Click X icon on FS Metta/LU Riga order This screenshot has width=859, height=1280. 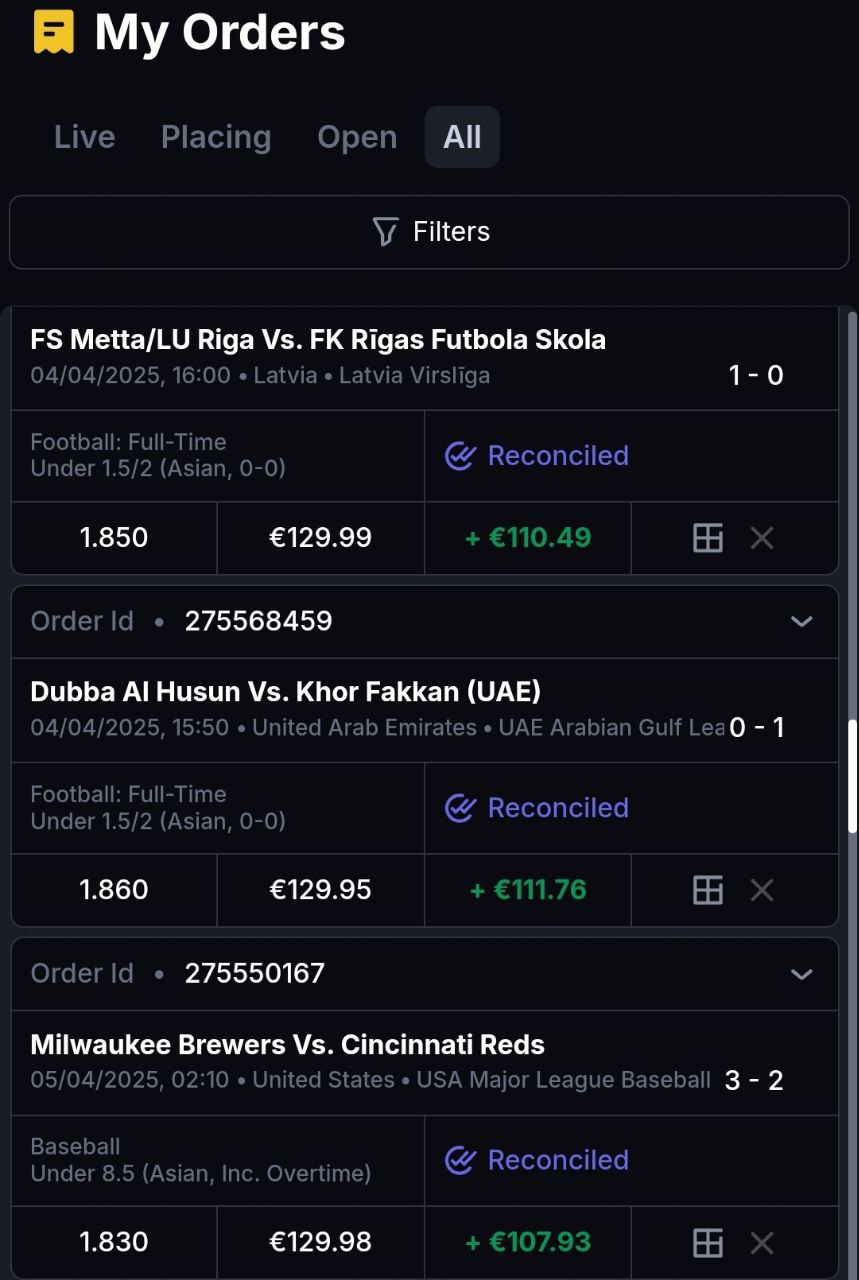click(x=762, y=538)
